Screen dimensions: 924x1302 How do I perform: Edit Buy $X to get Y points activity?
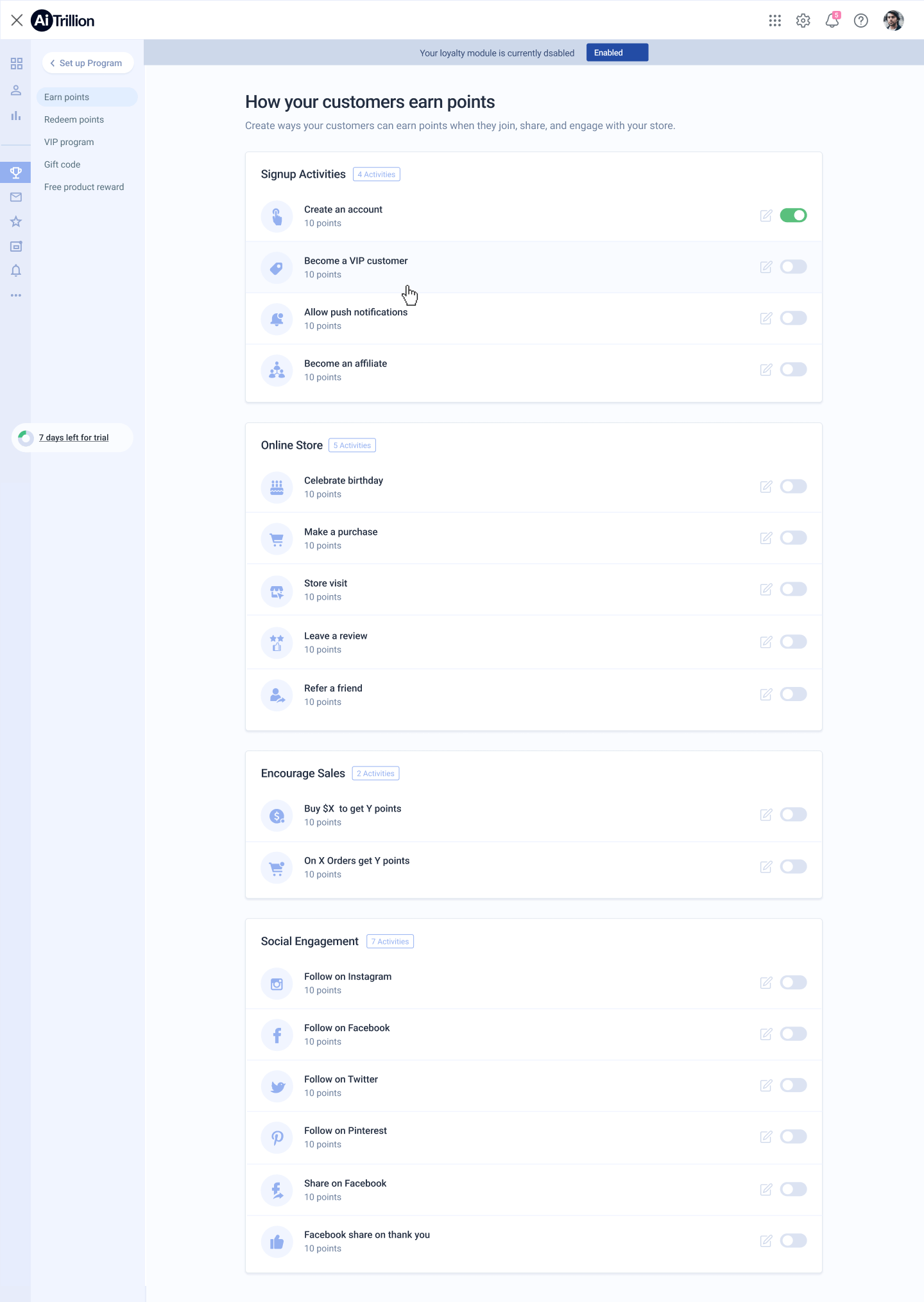766,815
